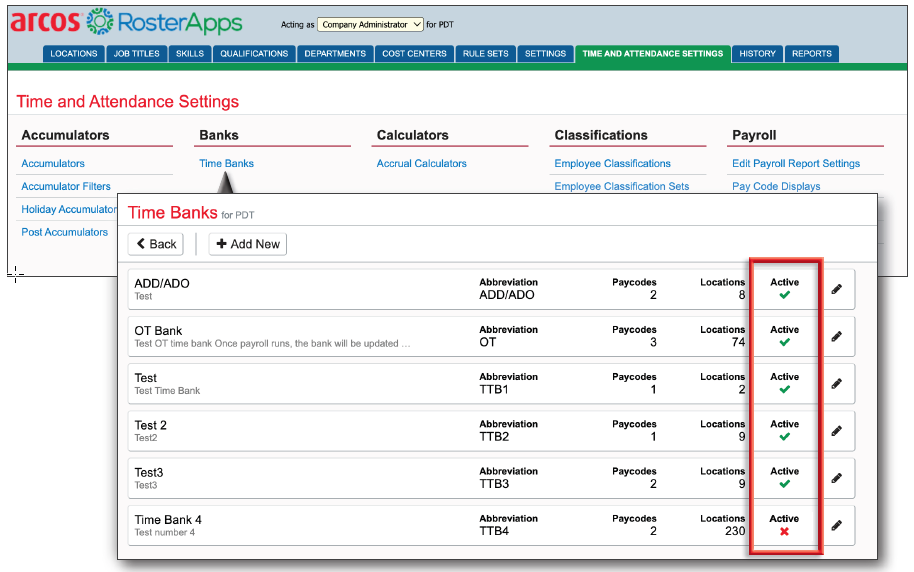Select the OT Bank row title

tap(159, 331)
